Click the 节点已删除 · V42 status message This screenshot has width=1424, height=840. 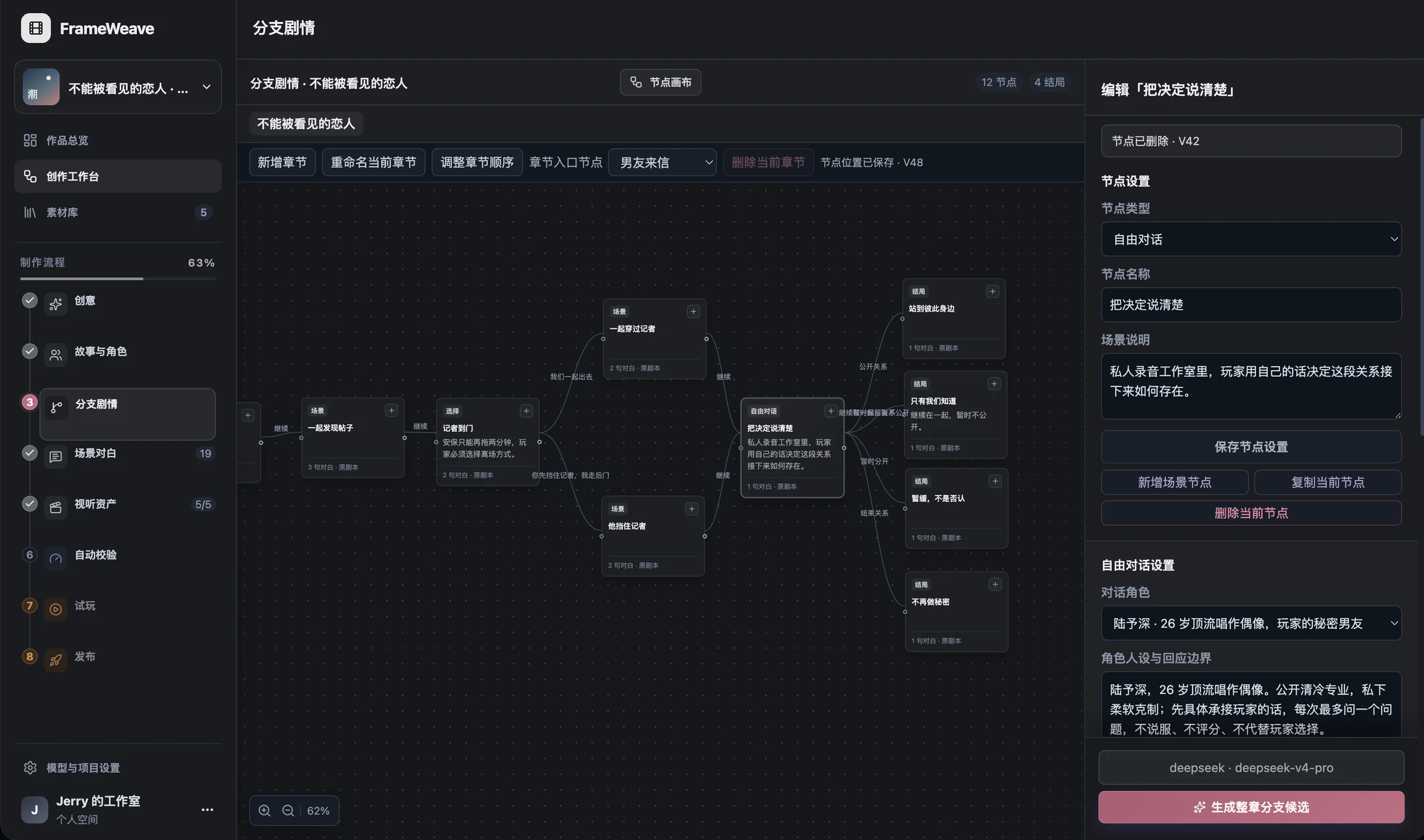(x=1251, y=141)
